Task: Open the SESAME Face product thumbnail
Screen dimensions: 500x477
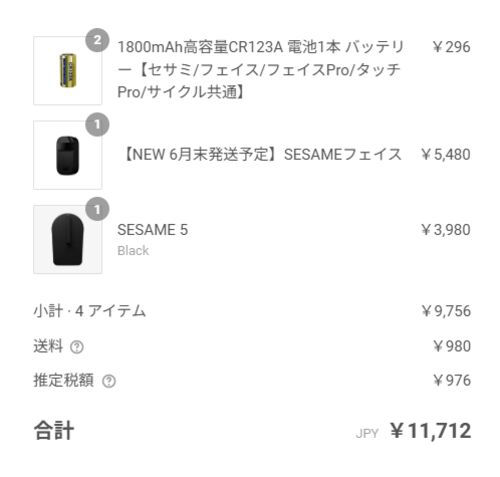Action: point(68,155)
